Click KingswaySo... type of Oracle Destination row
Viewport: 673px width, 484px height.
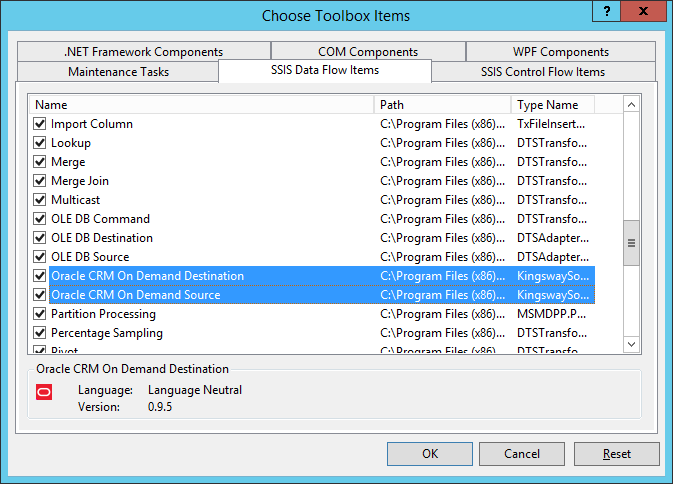[553, 276]
